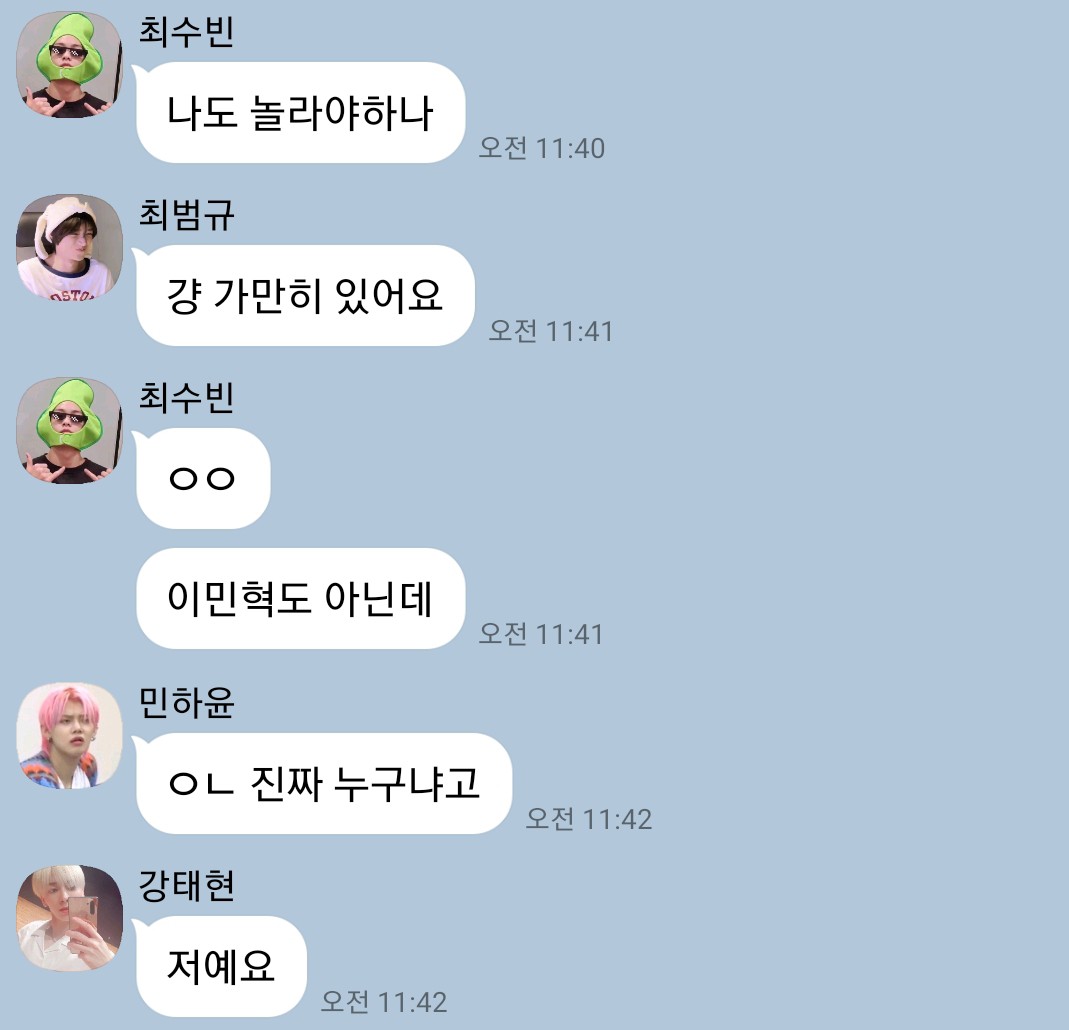Click 최수빈's name above the "ㅇㅇ" bubble
Image resolution: width=1069 pixels, height=1030 pixels.
tap(187, 397)
